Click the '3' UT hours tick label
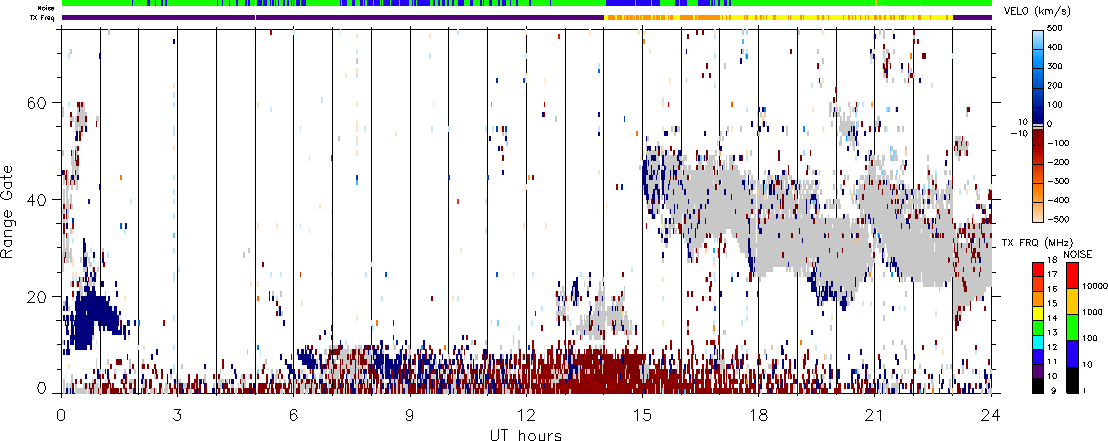This screenshot has height=441, width=1108. (x=177, y=415)
